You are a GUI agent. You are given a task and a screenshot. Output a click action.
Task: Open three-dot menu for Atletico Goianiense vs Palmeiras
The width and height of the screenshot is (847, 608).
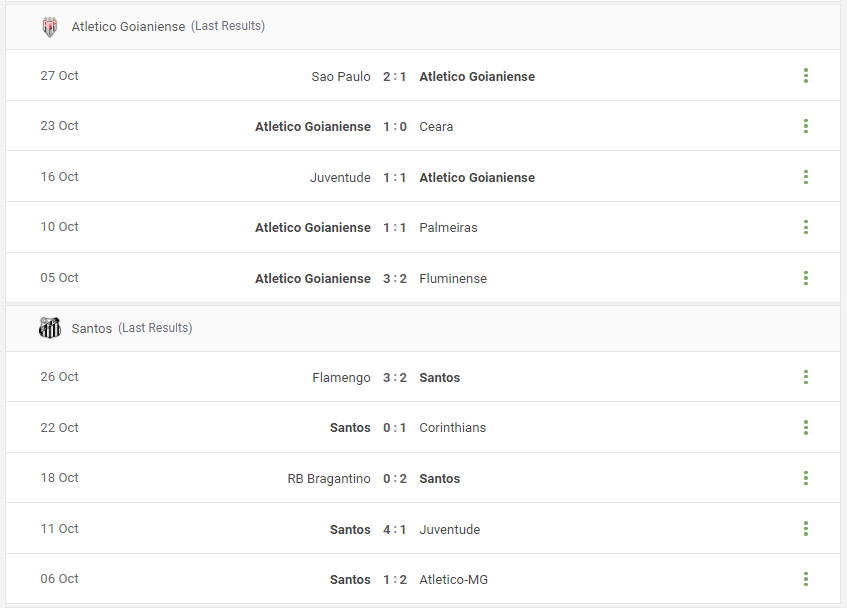pyautogui.click(x=805, y=227)
